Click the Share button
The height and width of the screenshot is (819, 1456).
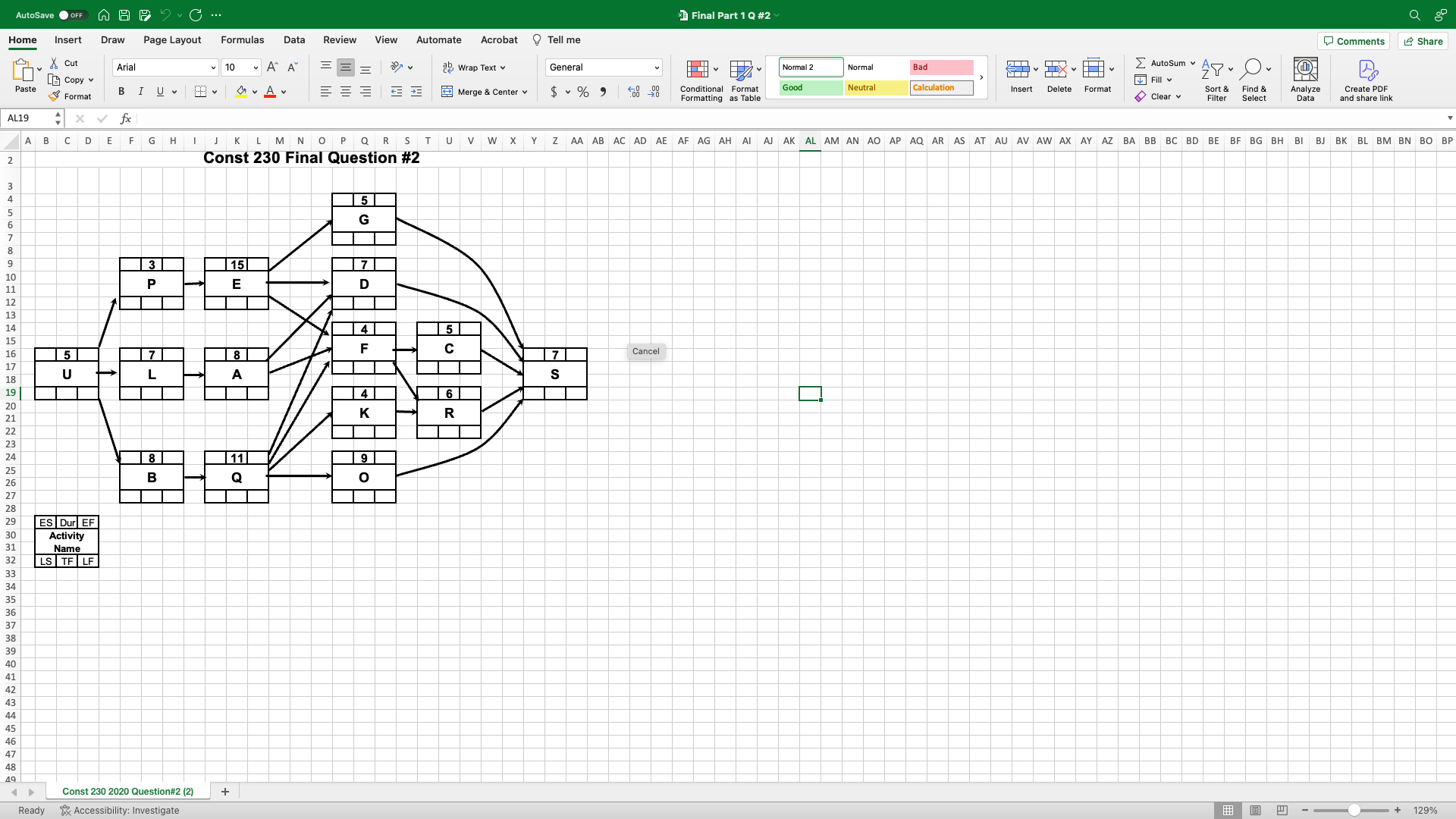[1423, 41]
